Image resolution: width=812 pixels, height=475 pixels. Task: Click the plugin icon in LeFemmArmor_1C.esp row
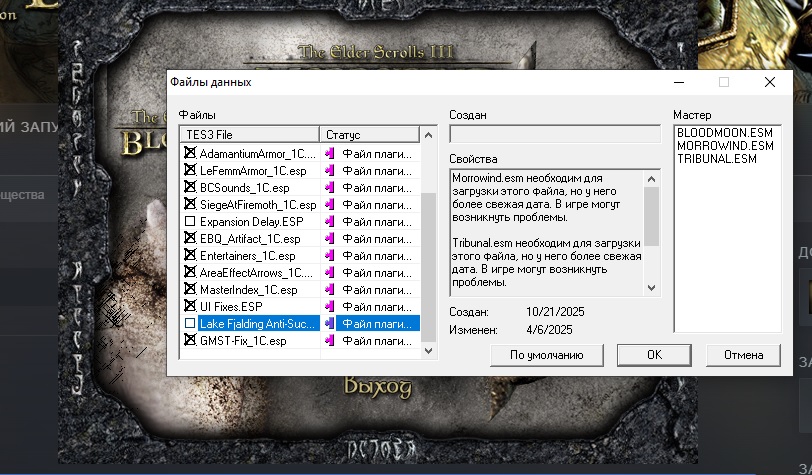tap(329, 171)
